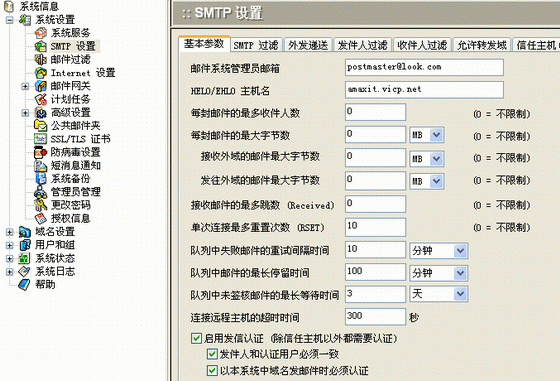
Task: Toggle the 启用发信认证 checkbox
Action: [x=196, y=338]
